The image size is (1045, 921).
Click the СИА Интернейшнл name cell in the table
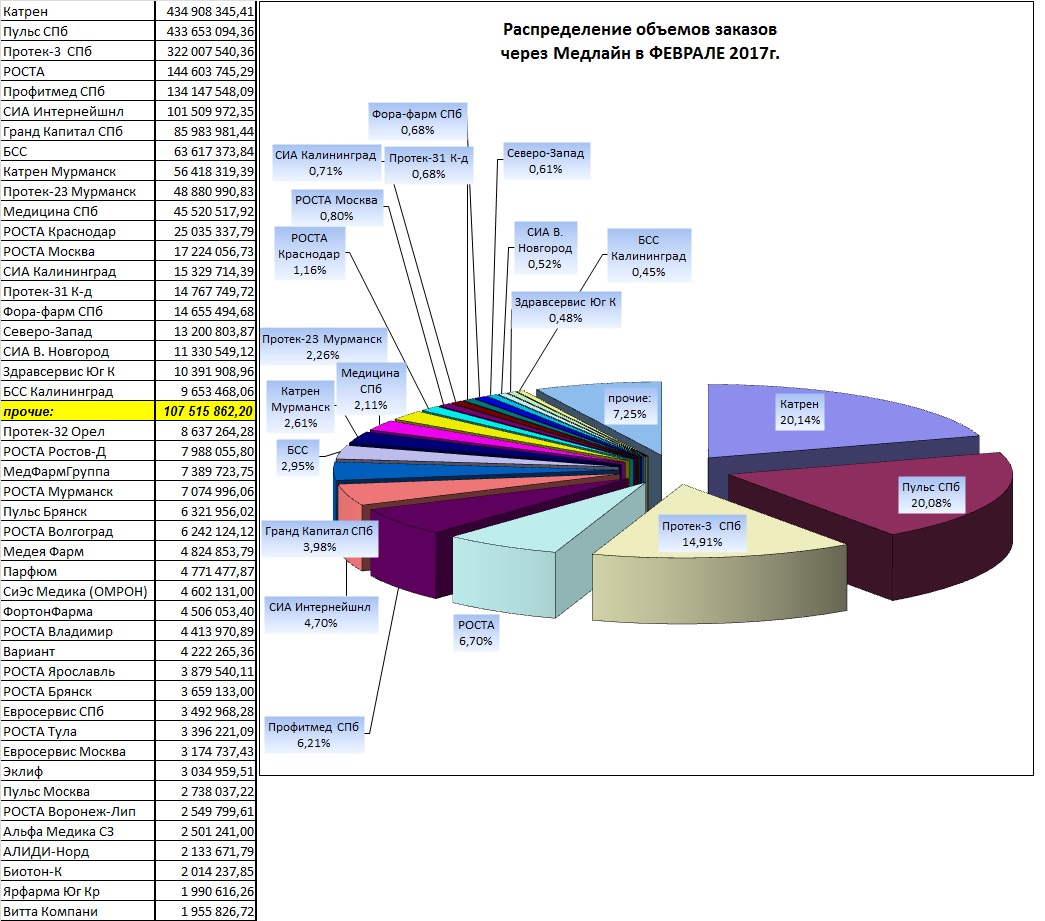77,111
